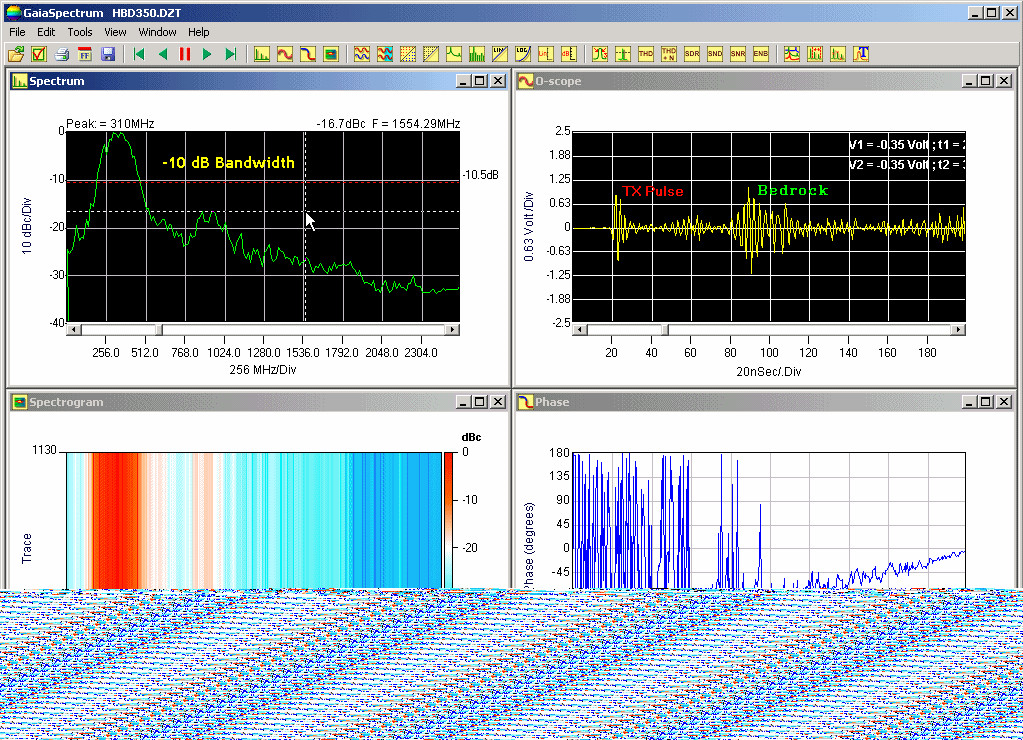The height and width of the screenshot is (740, 1023).
Task: Toggle the LOG scale toolbar button
Action: [x=523, y=54]
